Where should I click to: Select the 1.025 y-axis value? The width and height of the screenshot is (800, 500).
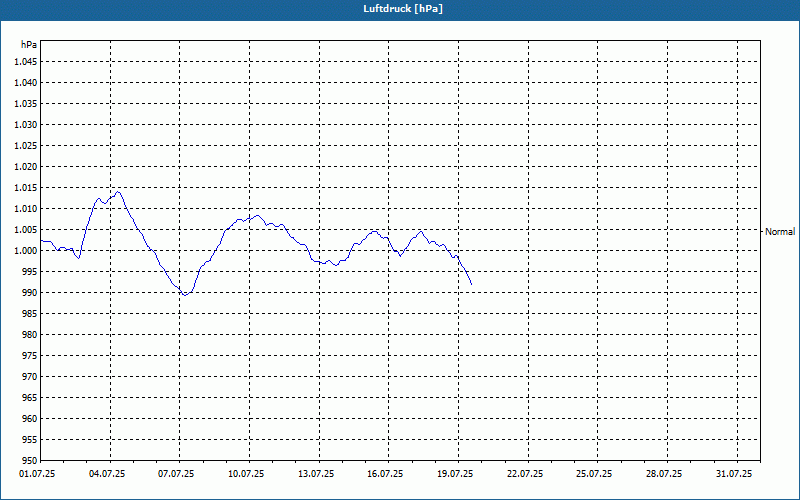[26, 145]
